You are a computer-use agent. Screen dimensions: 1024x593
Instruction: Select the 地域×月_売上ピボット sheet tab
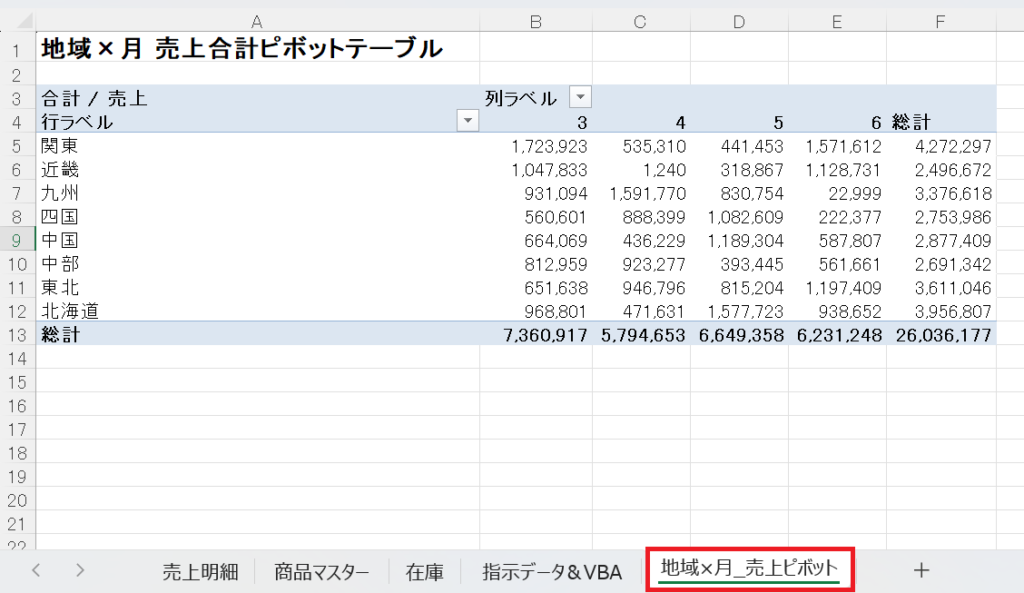(749, 570)
